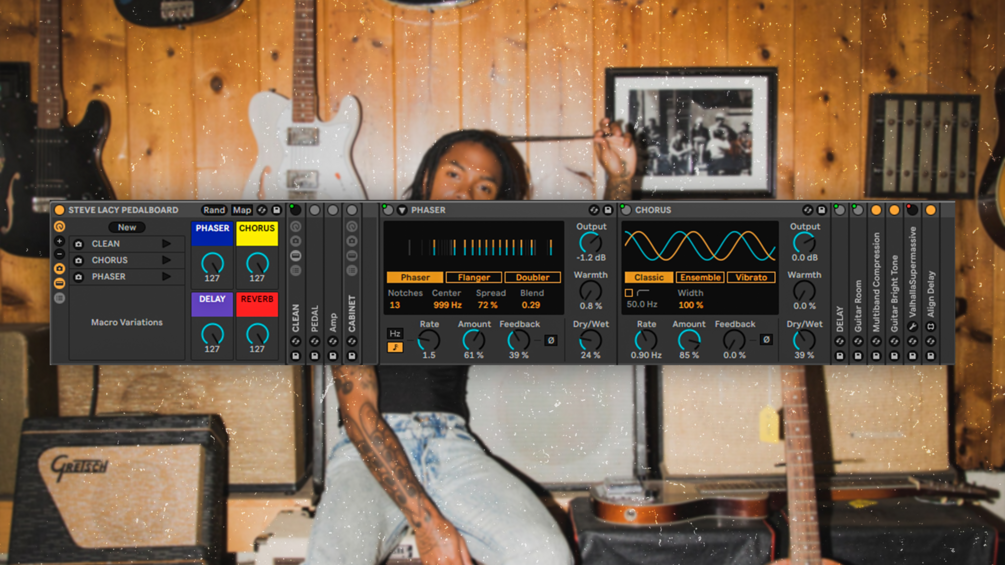Open ValhallaSupermassive plugin window wrench icon

(912, 327)
